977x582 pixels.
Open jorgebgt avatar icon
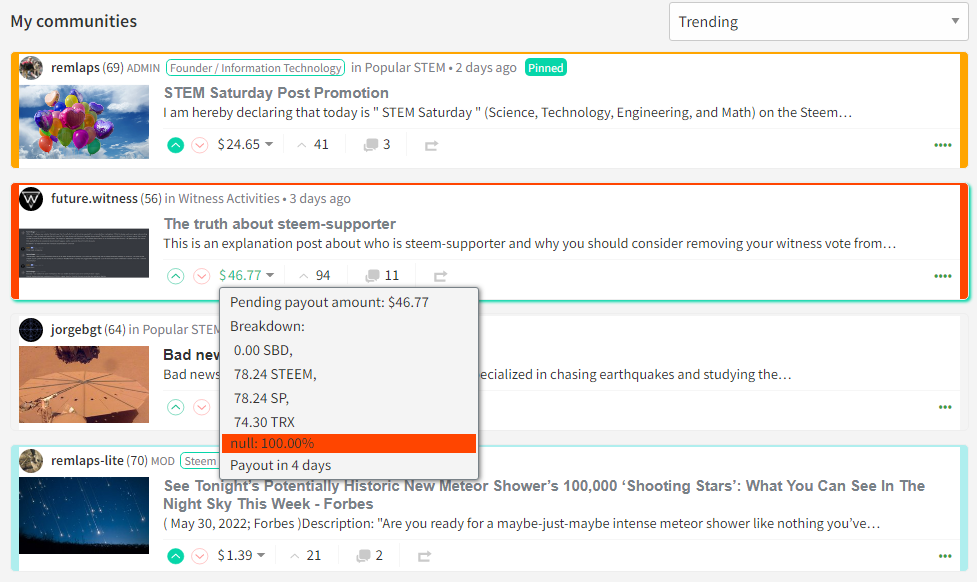[31, 330]
